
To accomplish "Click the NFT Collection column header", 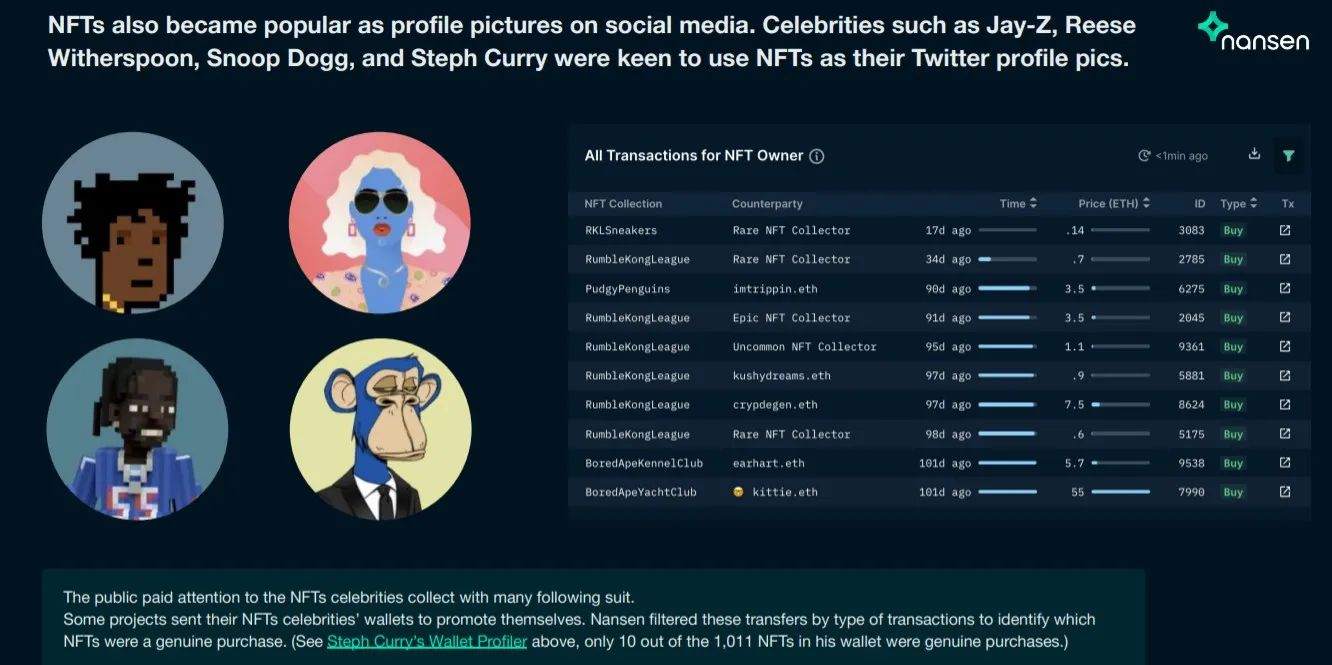I will [623, 204].
